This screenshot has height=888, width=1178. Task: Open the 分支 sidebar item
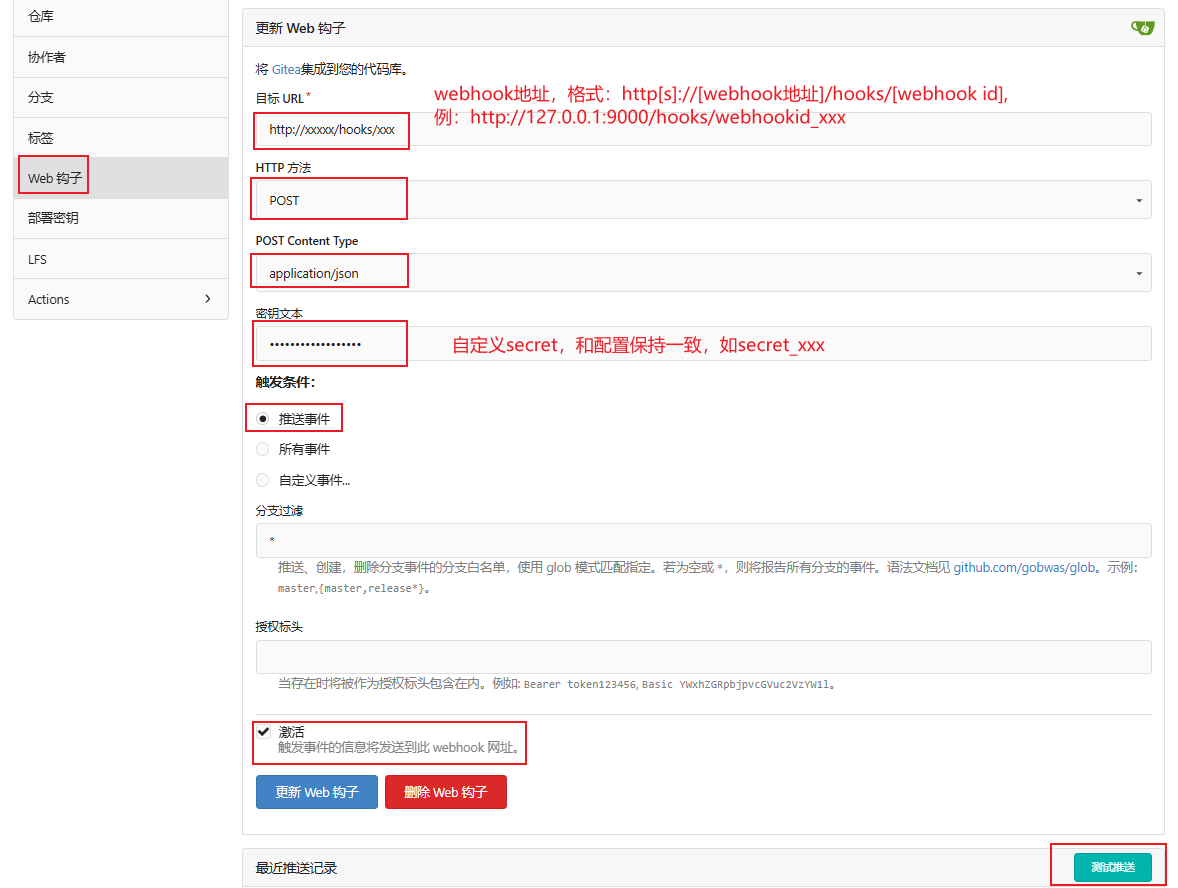[120, 98]
